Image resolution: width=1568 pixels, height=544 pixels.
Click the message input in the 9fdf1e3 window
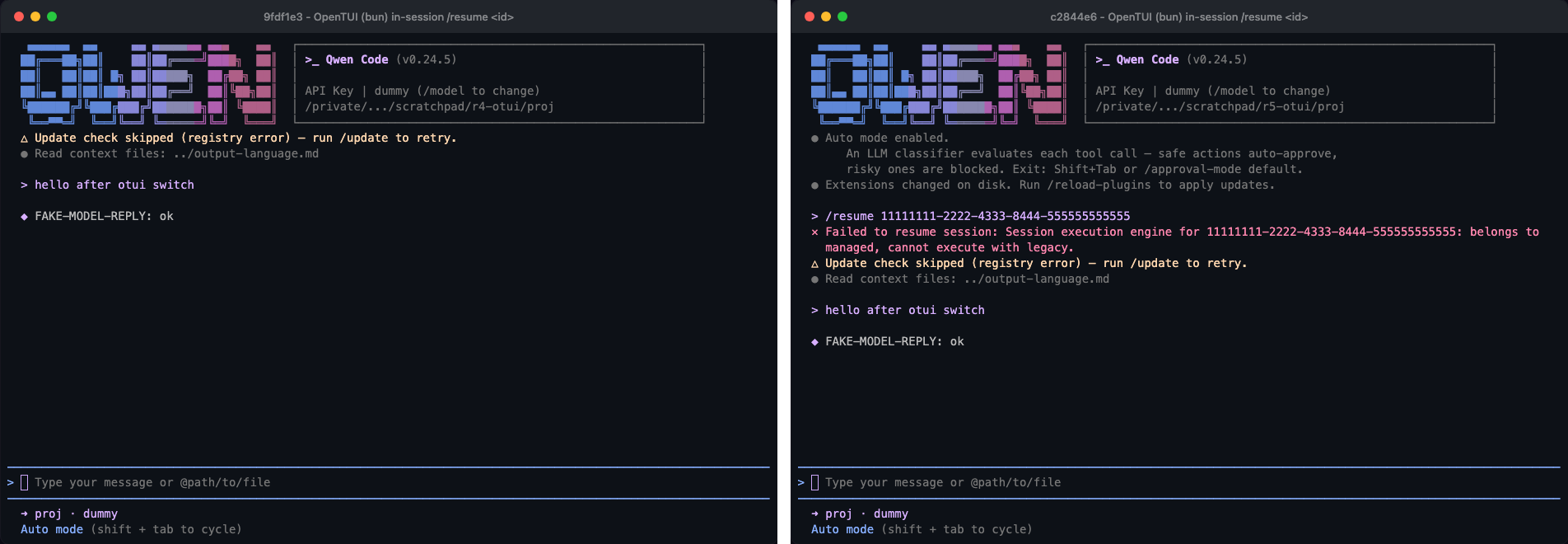(x=389, y=482)
